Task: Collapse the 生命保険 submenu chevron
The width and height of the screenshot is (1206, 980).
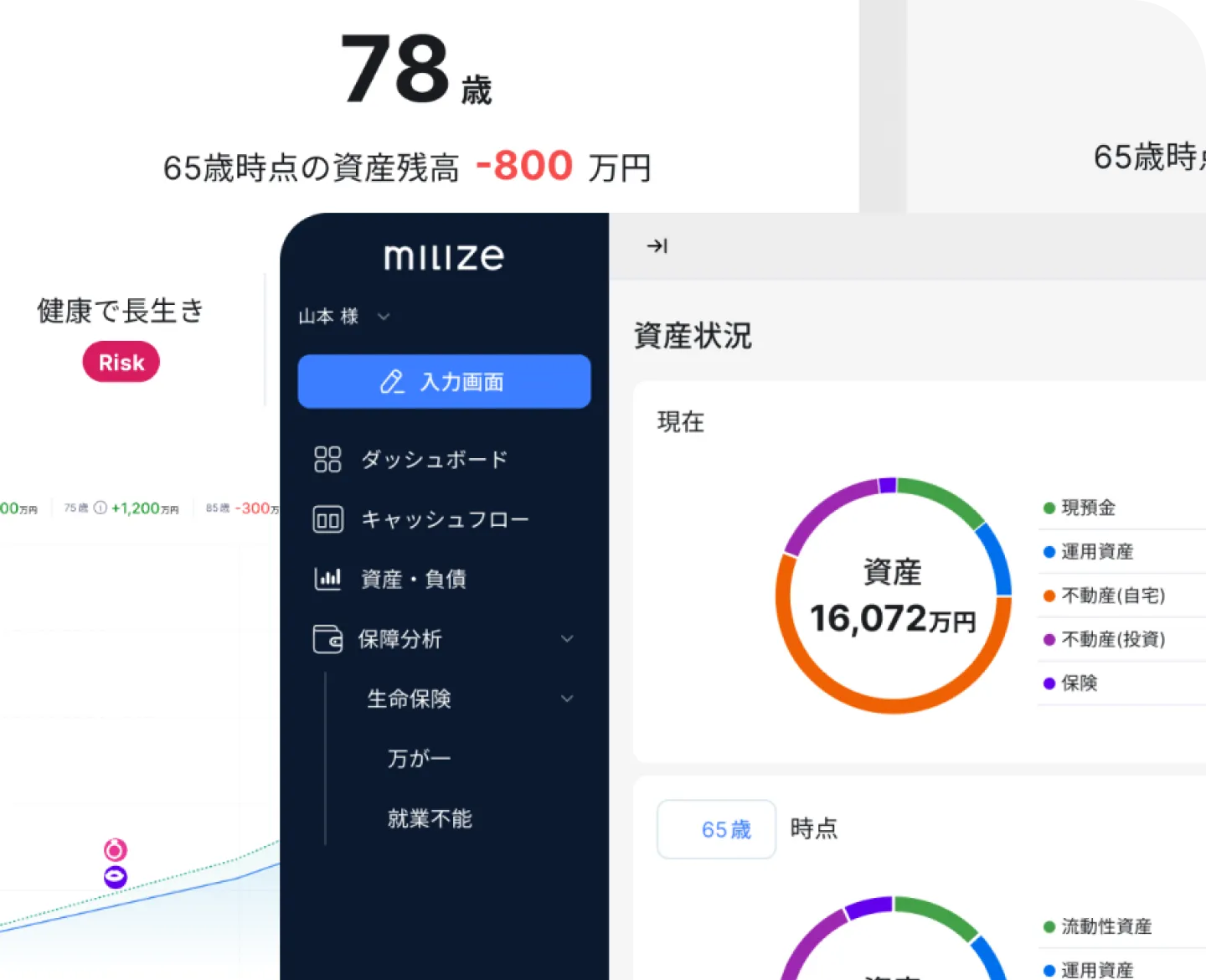Action: click(x=568, y=698)
